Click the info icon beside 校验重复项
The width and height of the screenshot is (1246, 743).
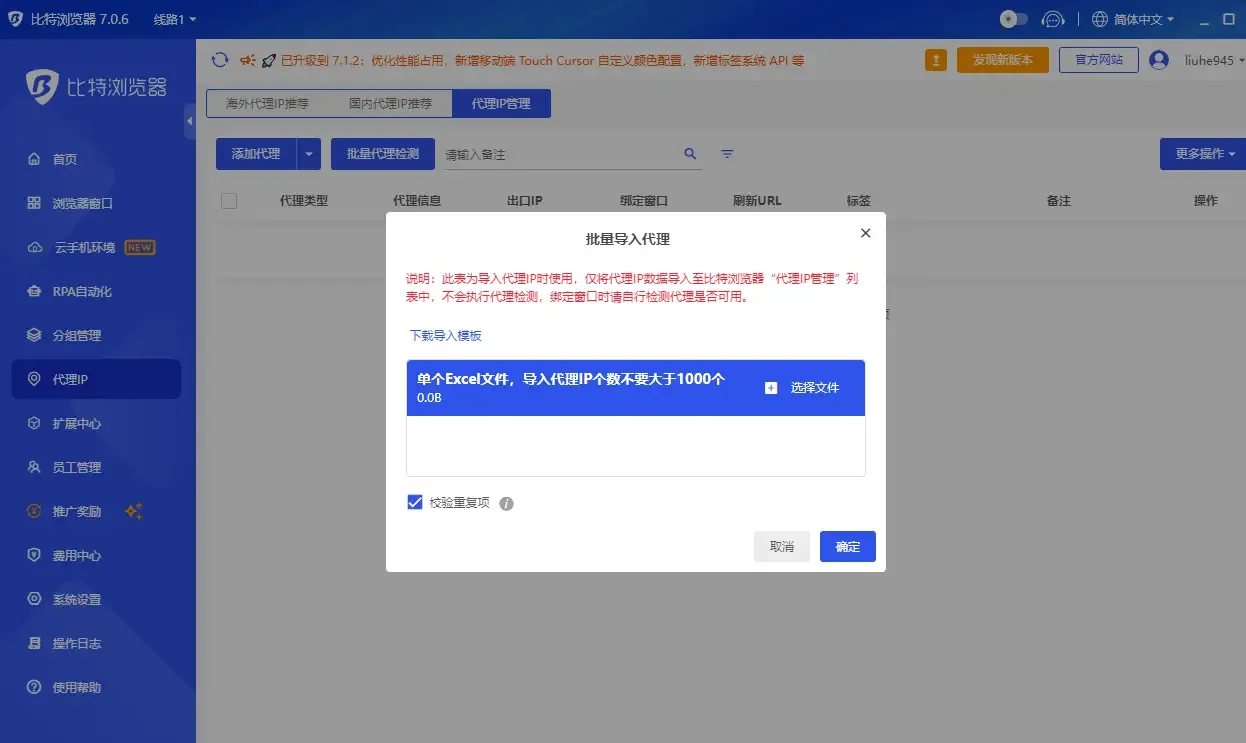click(506, 503)
